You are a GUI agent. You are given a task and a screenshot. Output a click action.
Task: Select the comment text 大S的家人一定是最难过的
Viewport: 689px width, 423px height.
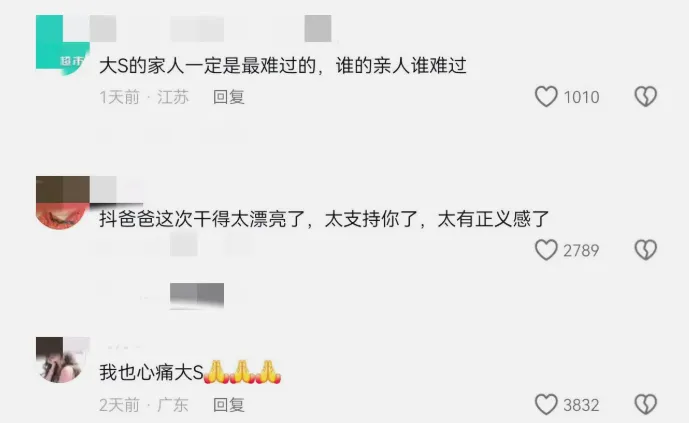(207, 65)
